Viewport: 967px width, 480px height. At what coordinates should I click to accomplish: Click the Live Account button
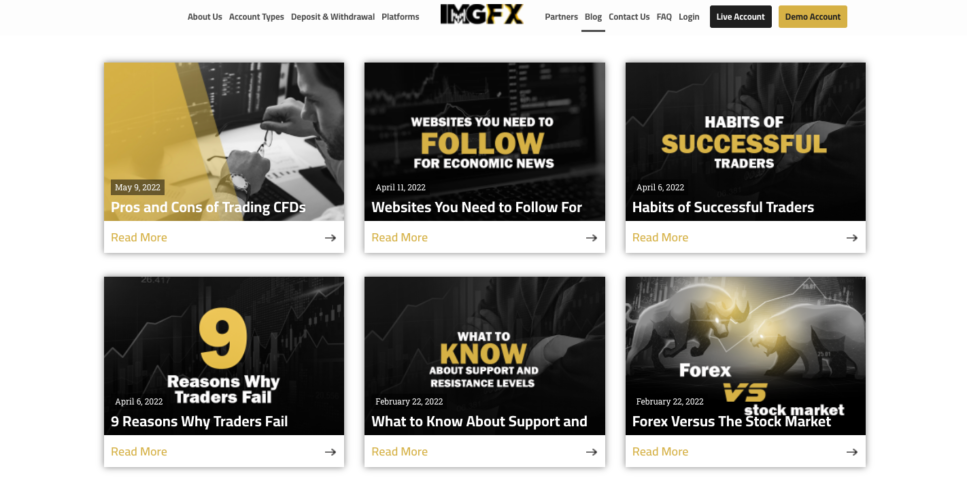pos(741,17)
